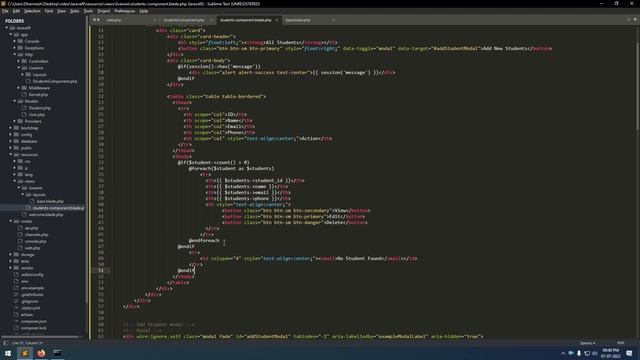Image resolution: width=640 pixels, height=360 pixels.
Task: Click the next tab arrow
Action: pyautogui.click(x=98, y=20)
